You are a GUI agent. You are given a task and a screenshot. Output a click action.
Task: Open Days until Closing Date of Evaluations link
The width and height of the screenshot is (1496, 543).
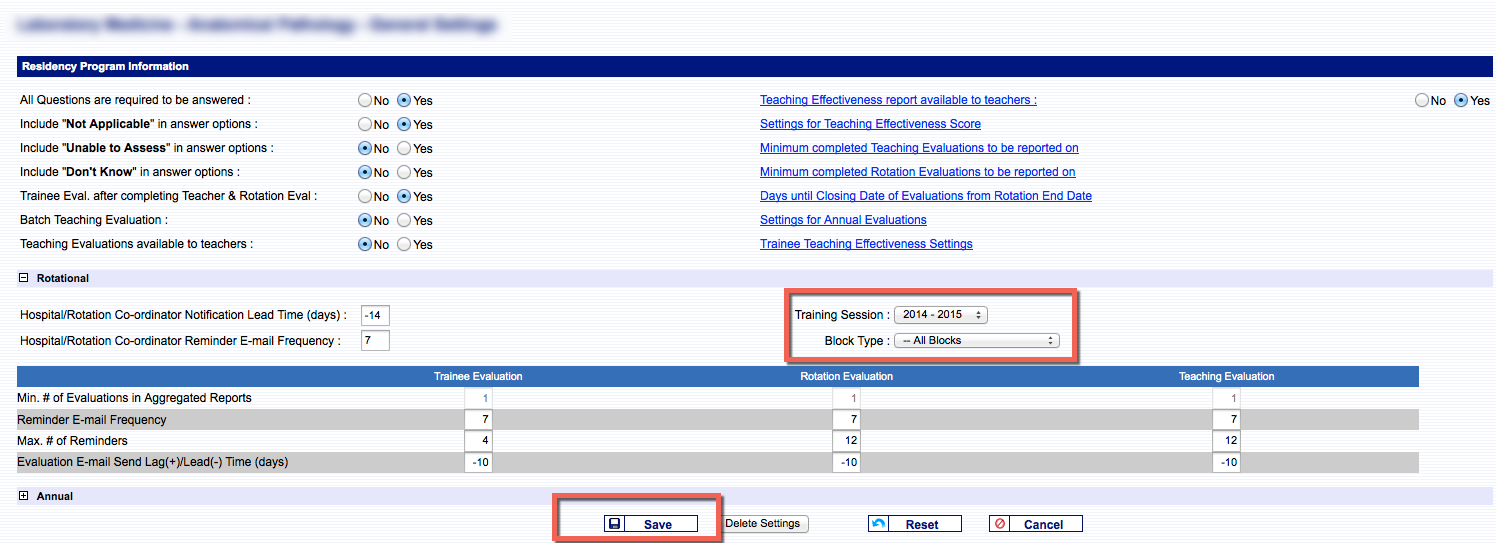pyautogui.click(x=925, y=196)
